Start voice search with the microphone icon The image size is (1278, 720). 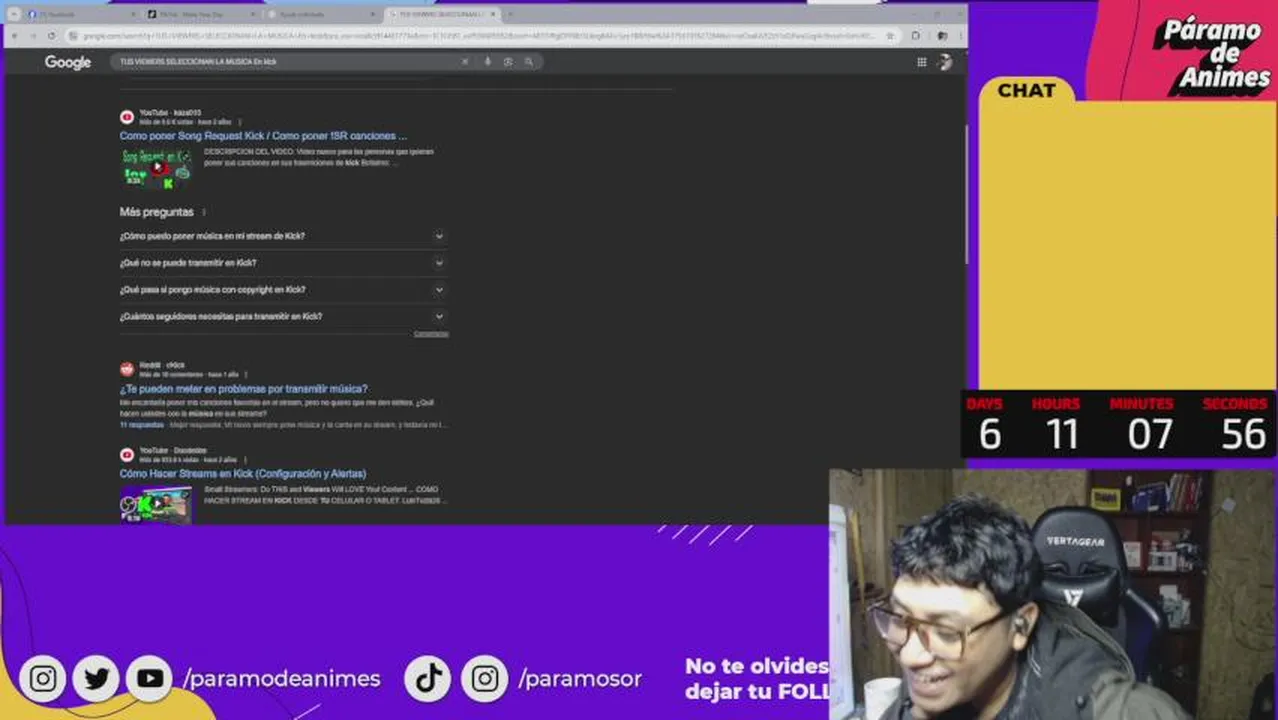point(488,62)
